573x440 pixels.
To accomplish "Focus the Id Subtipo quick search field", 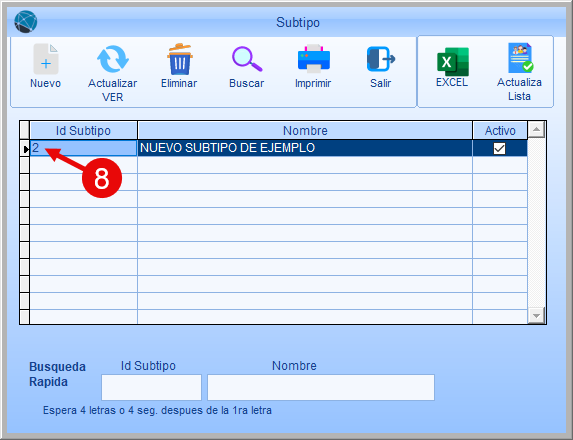I will pyautogui.click(x=151, y=387).
